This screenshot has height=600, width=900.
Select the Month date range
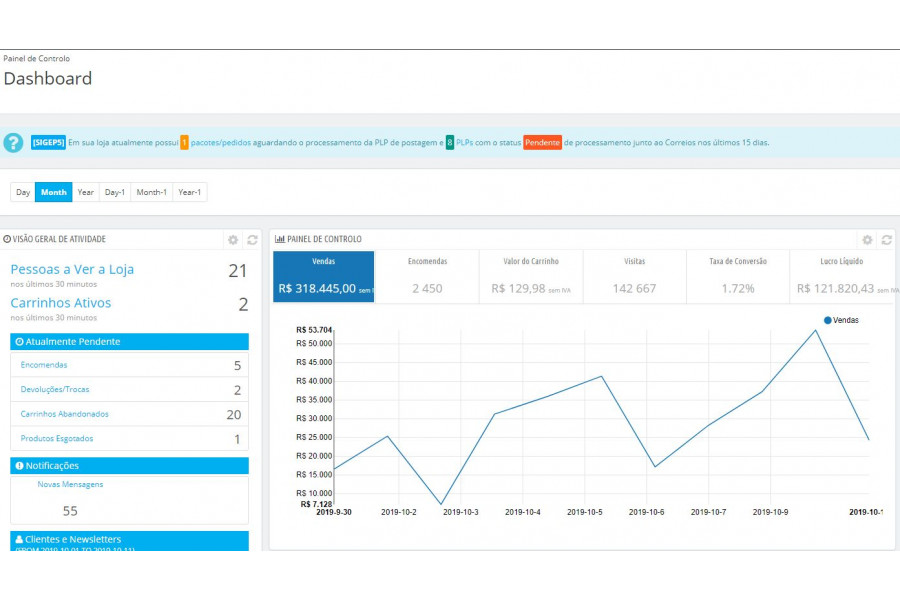click(x=54, y=192)
